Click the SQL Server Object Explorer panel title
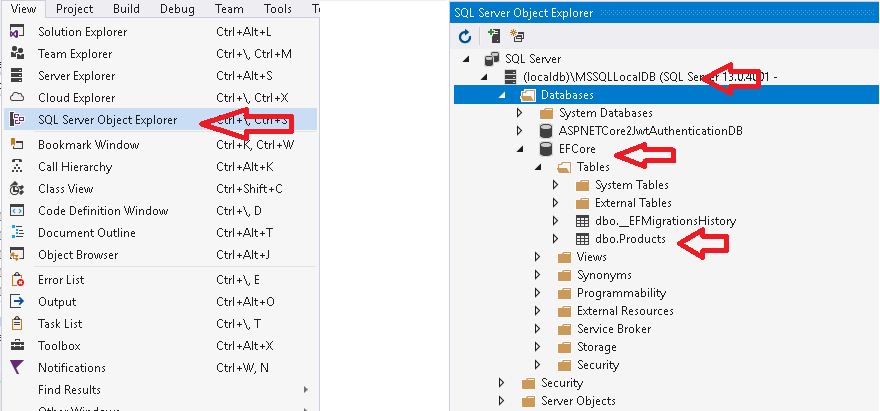 coord(523,12)
